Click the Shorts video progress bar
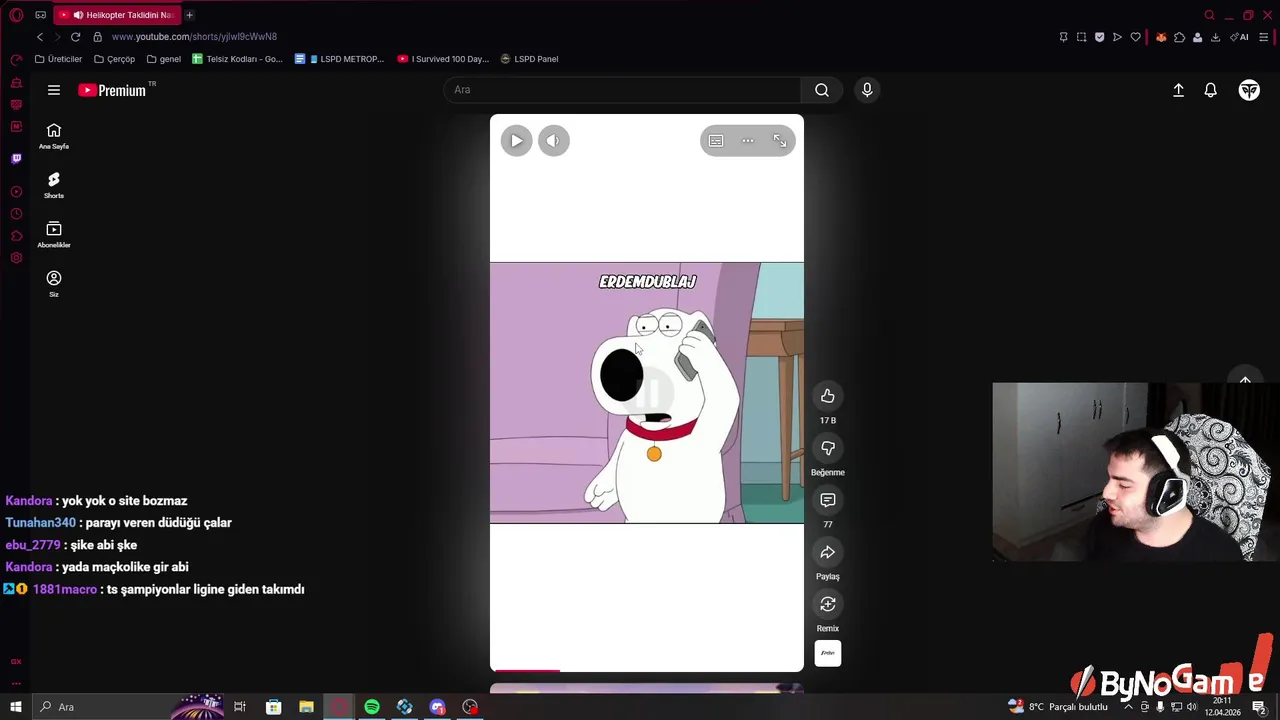This screenshot has width=1280, height=720. pyautogui.click(x=646, y=670)
